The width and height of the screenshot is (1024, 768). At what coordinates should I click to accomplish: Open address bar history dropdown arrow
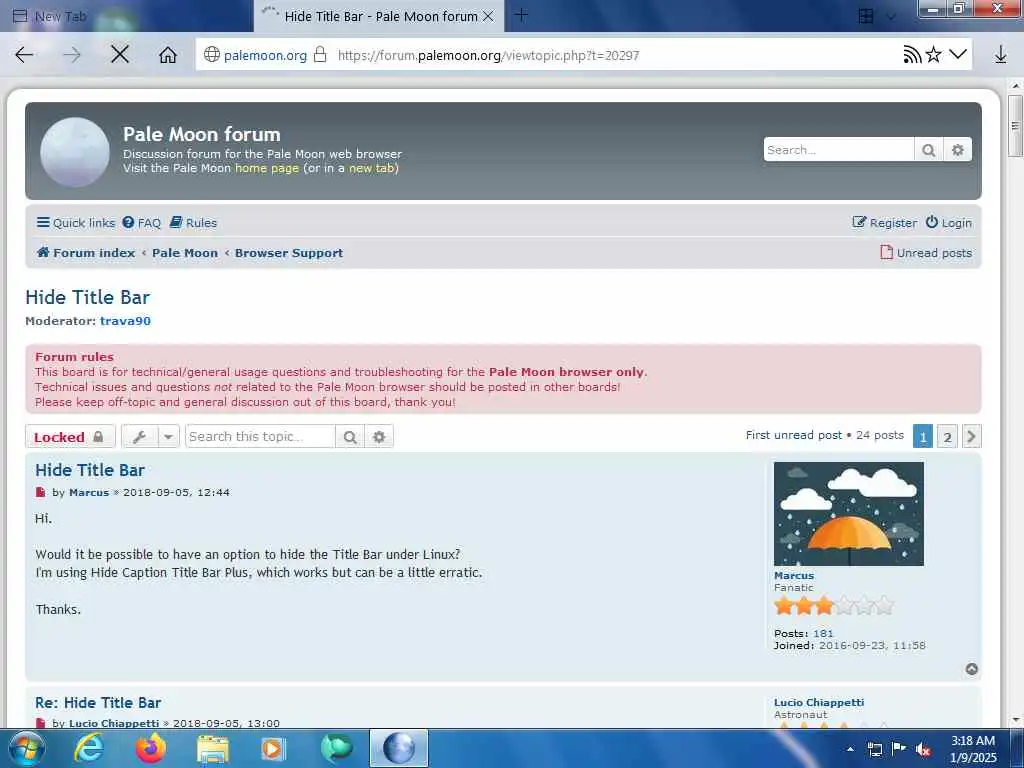(x=957, y=54)
